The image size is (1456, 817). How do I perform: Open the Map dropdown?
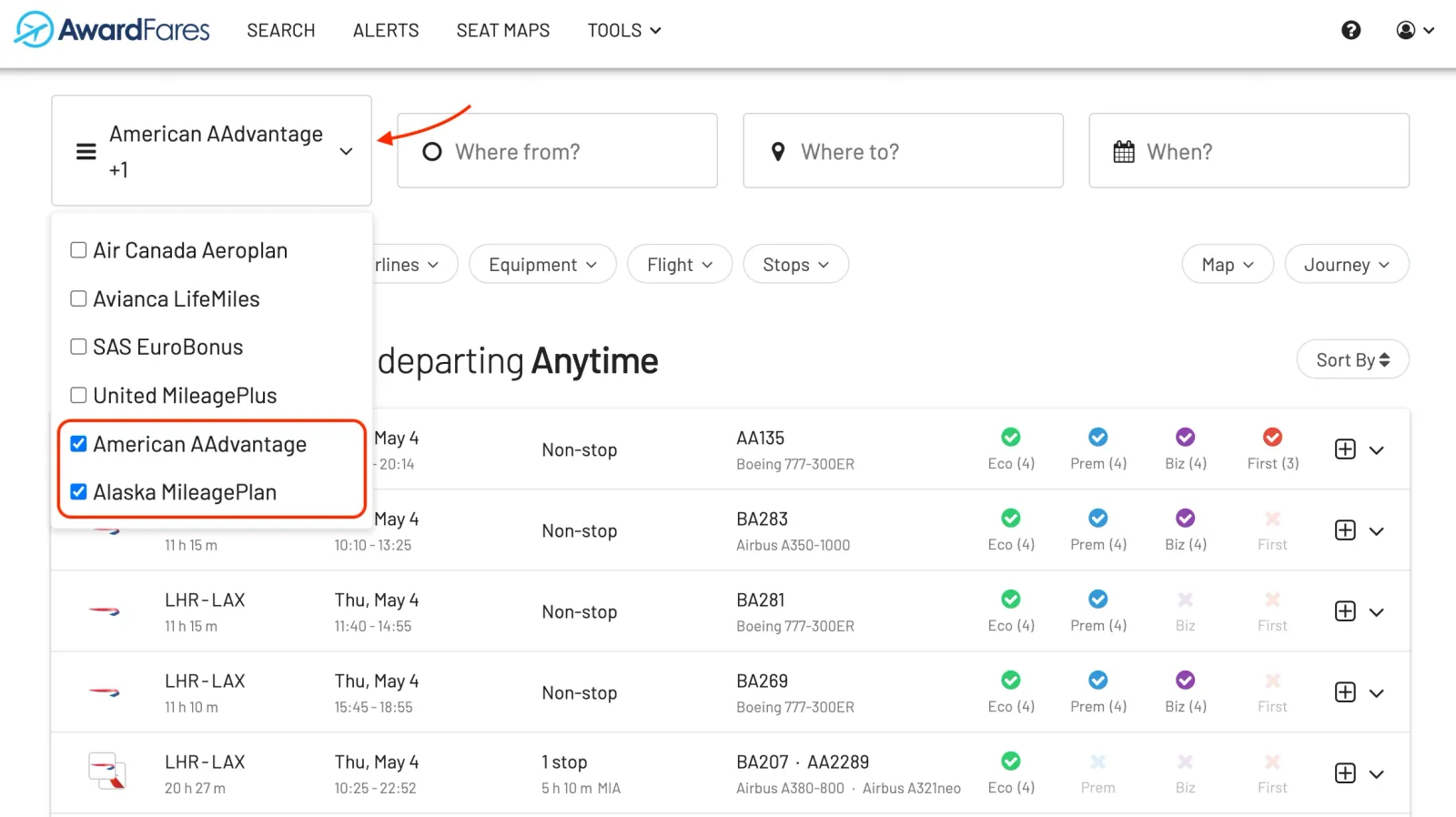tap(1228, 265)
